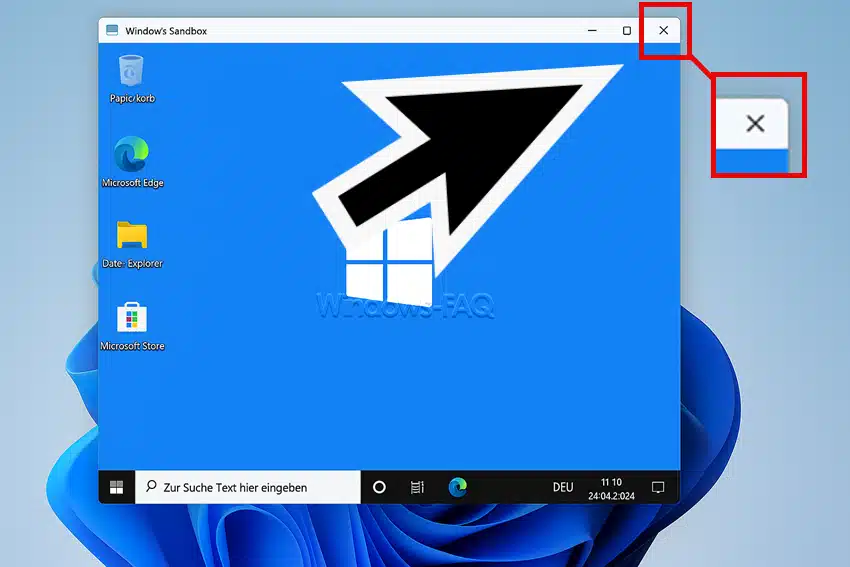The height and width of the screenshot is (567, 850).
Task: Maximize the Windows Sandbox window
Action: [627, 31]
